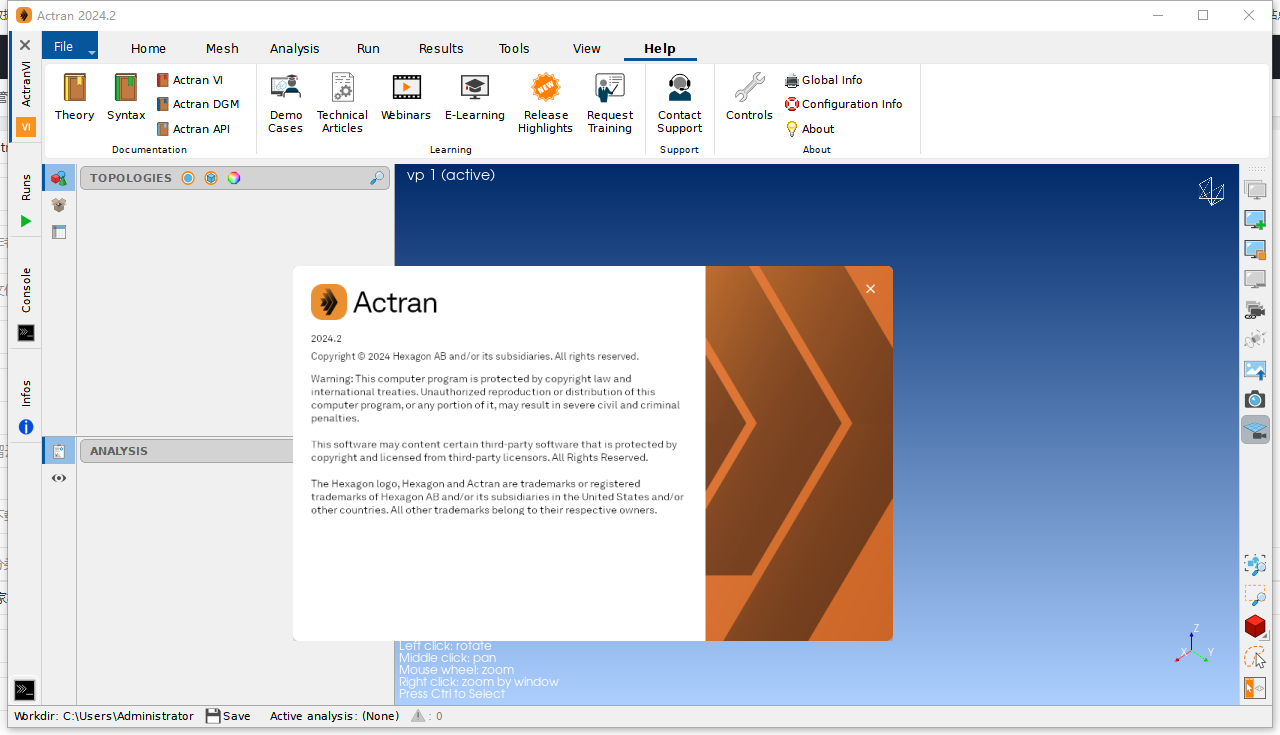Select the analysis clipboard panel icon
Image resolution: width=1280 pixels, height=735 pixels.
59,451
